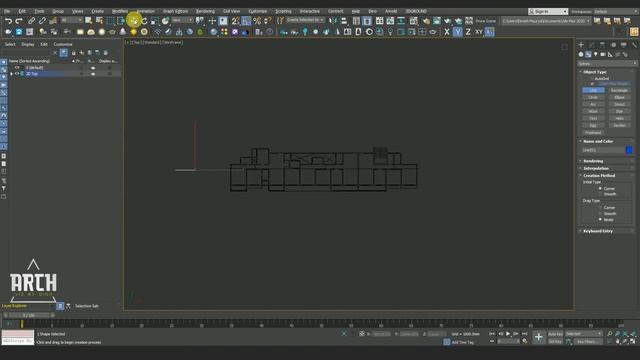640x360 pixels.
Task: Toggle the Percent Snap icon
Action: tap(257, 21)
